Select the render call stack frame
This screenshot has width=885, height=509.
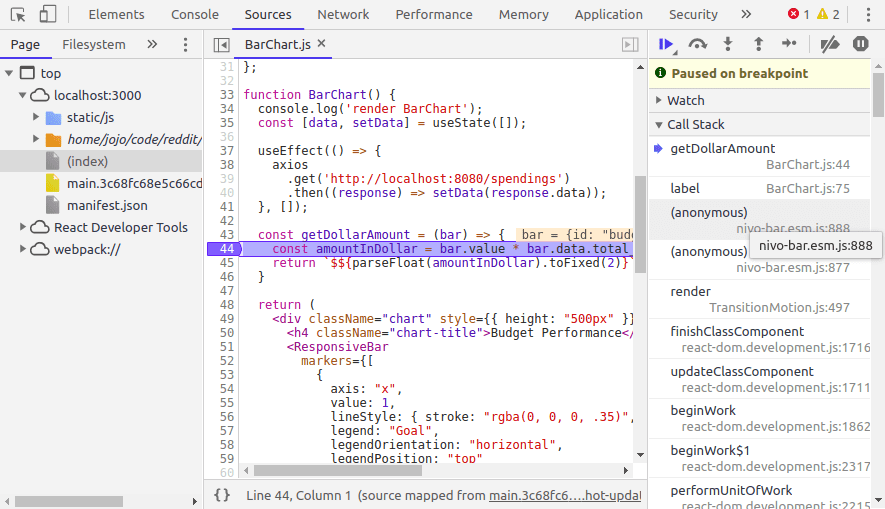click(x=759, y=299)
